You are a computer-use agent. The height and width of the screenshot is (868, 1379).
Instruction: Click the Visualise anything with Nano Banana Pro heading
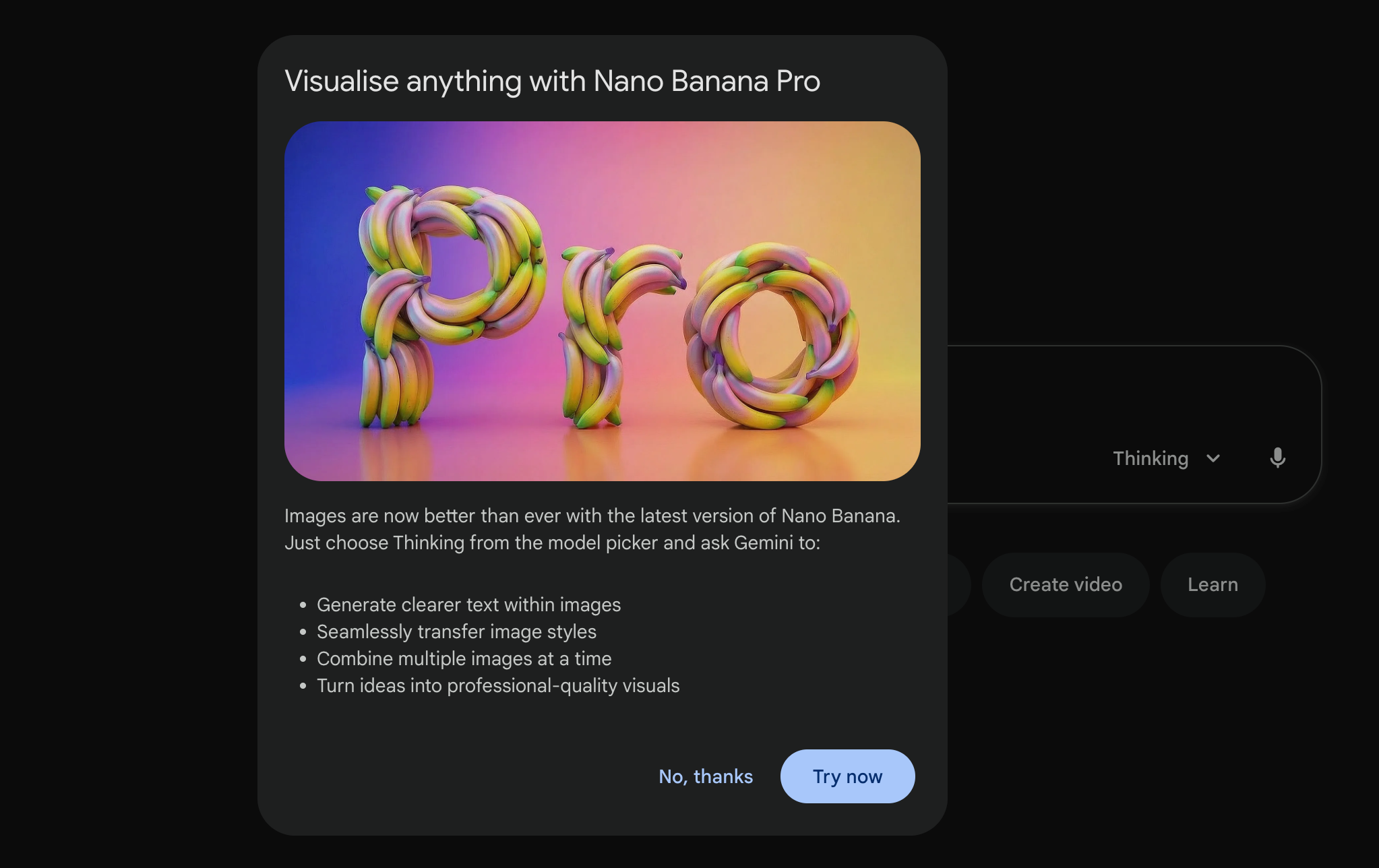point(552,81)
